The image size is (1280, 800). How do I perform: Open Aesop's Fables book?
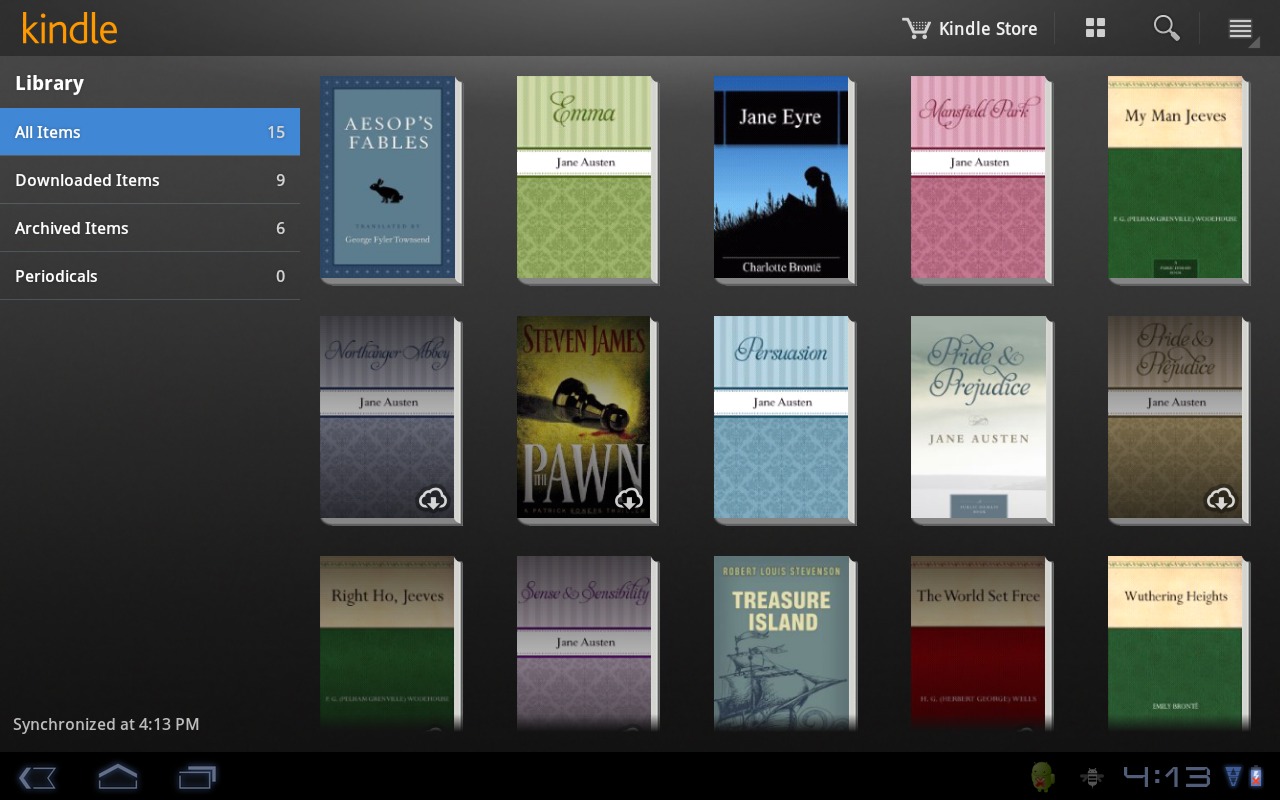click(390, 180)
